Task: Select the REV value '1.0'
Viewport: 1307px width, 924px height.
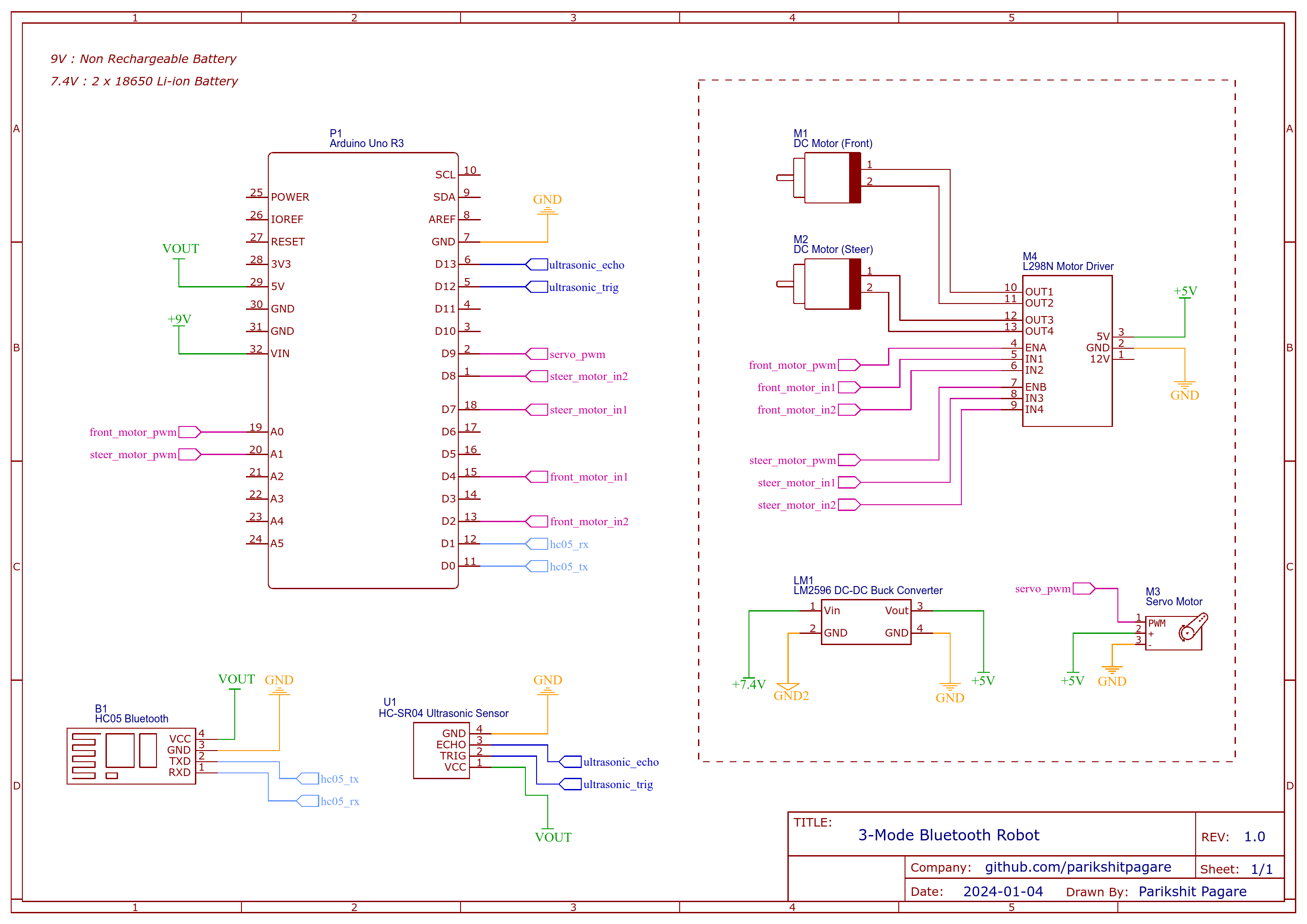Action: pos(1254,837)
